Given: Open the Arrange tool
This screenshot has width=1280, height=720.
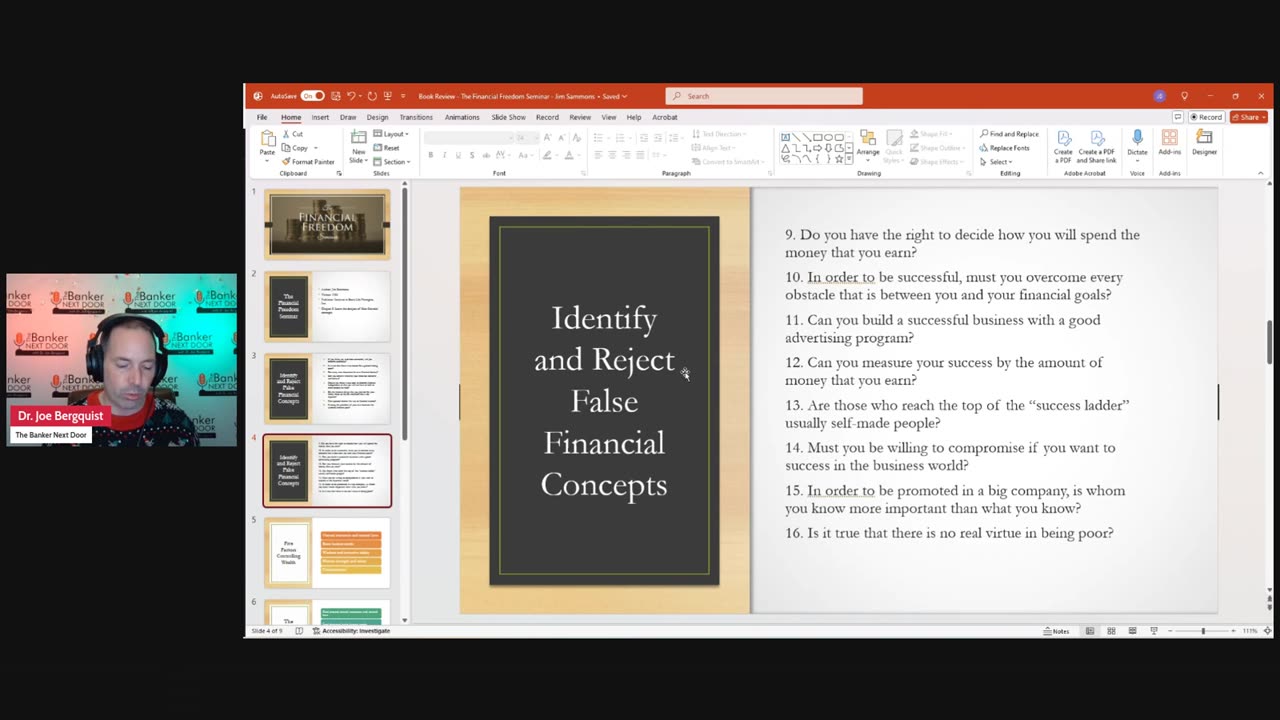Looking at the screenshot, I should click(867, 144).
